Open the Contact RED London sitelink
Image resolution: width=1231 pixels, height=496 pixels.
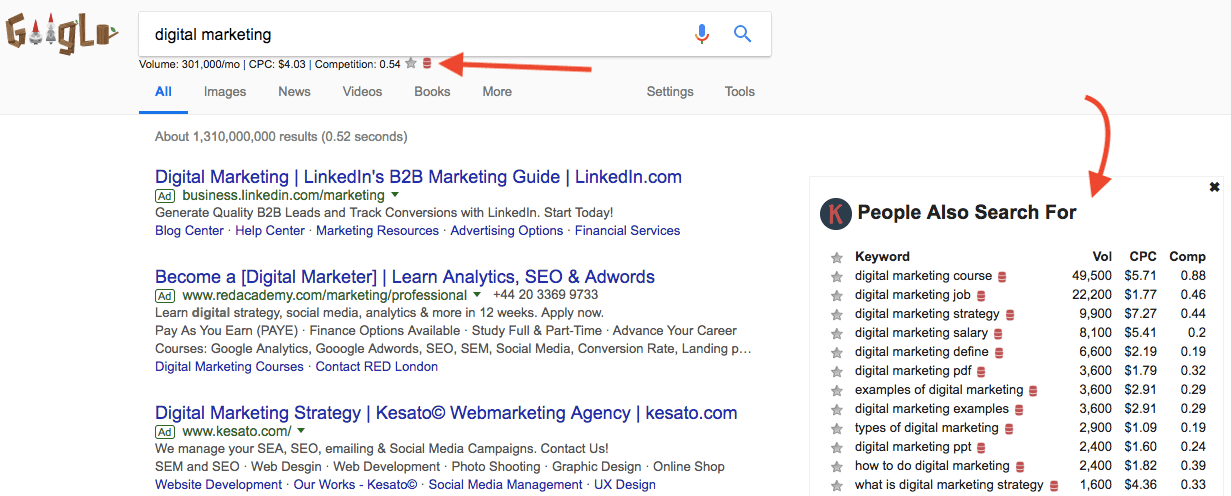[x=377, y=367]
